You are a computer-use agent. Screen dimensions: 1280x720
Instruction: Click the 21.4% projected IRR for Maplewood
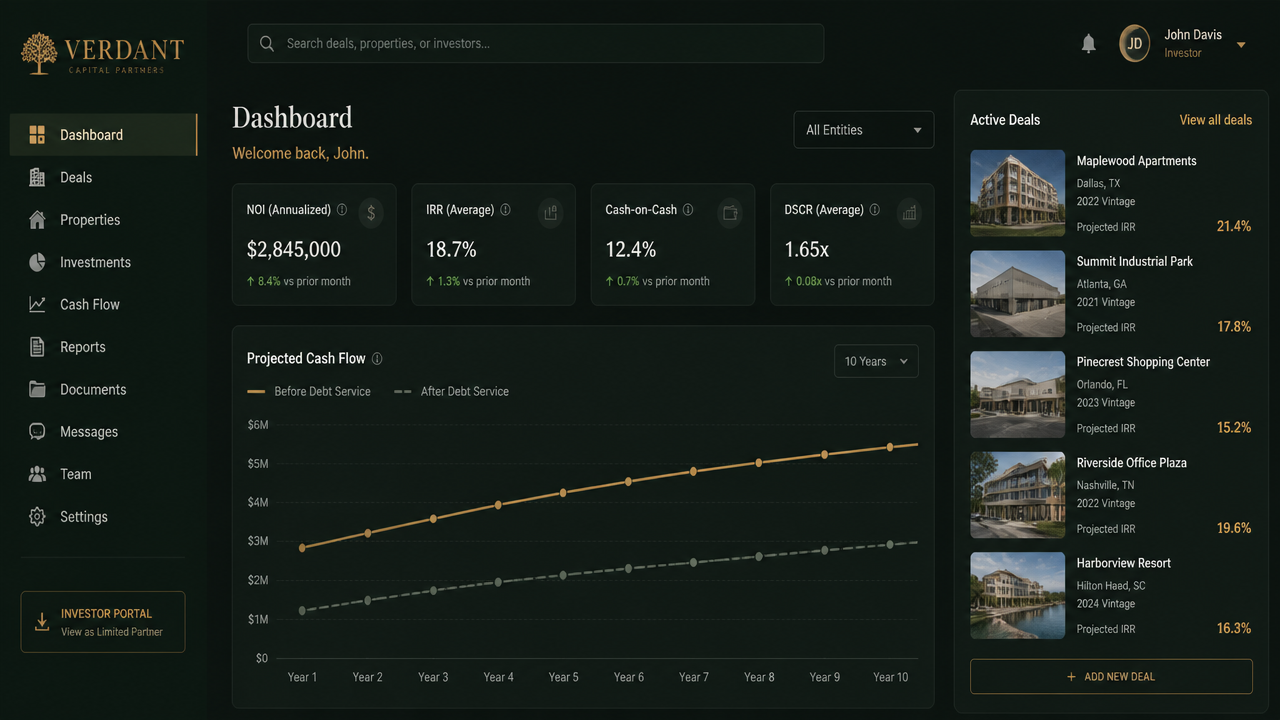click(x=1234, y=227)
